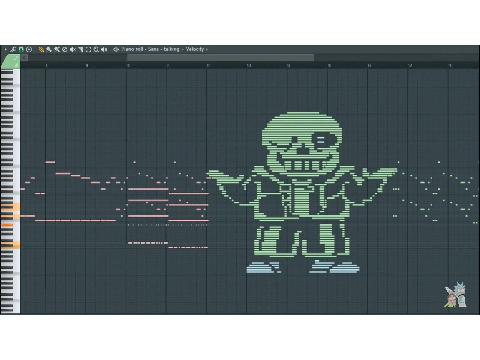Open the Velocity control selector
Screen dimensions: 480x360
pyautogui.click(x=195, y=49)
